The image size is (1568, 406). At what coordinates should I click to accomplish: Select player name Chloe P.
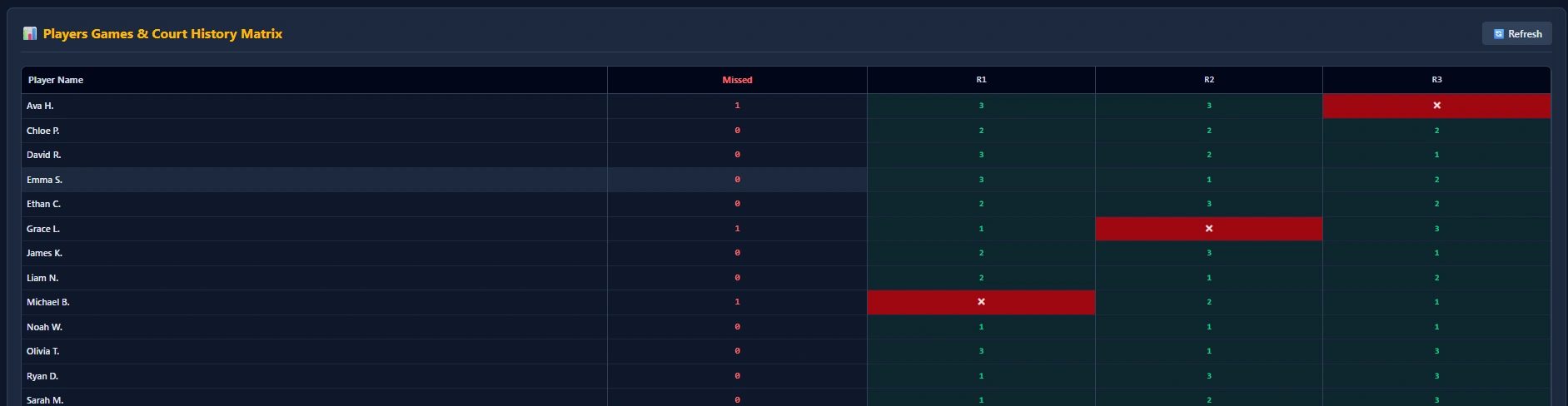point(43,131)
